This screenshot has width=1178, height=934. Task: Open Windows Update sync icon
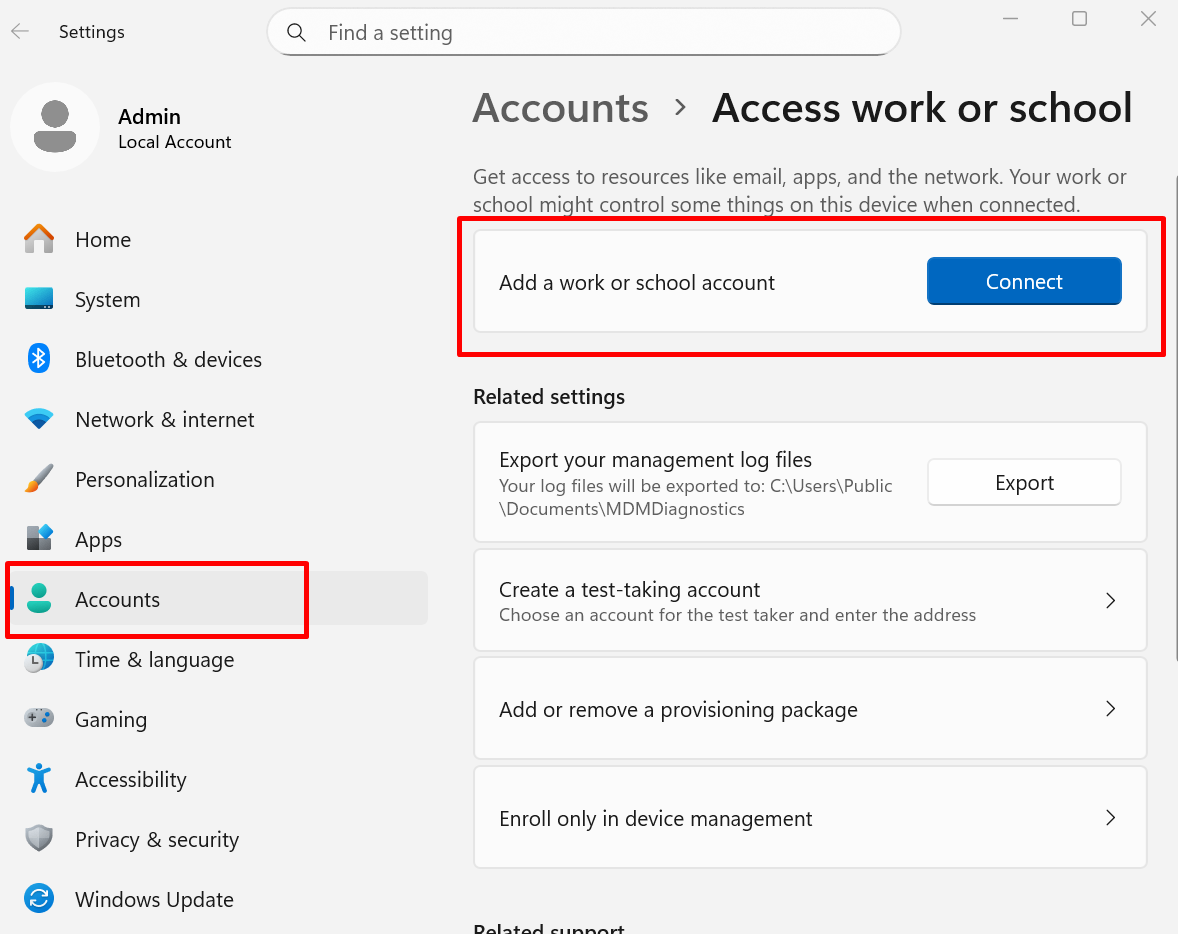[x=39, y=899]
